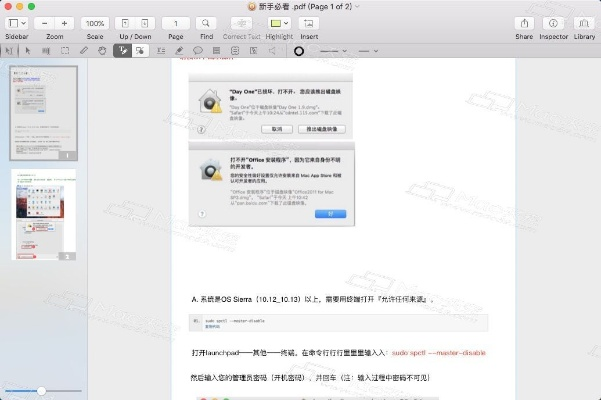
Task: Toggle the shape drawing tools group
Action: tap(140, 51)
